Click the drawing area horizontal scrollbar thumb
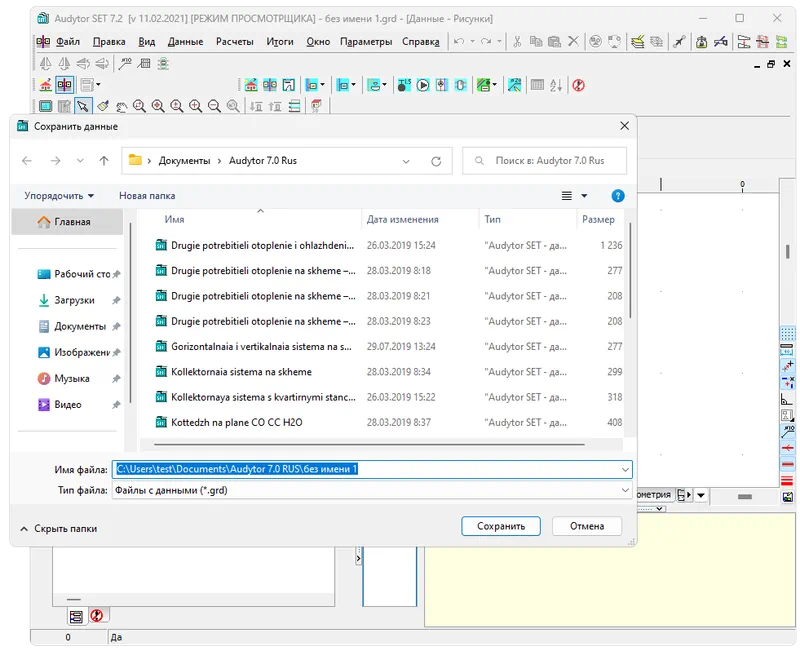800x651 pixels. tap(744, 496)
